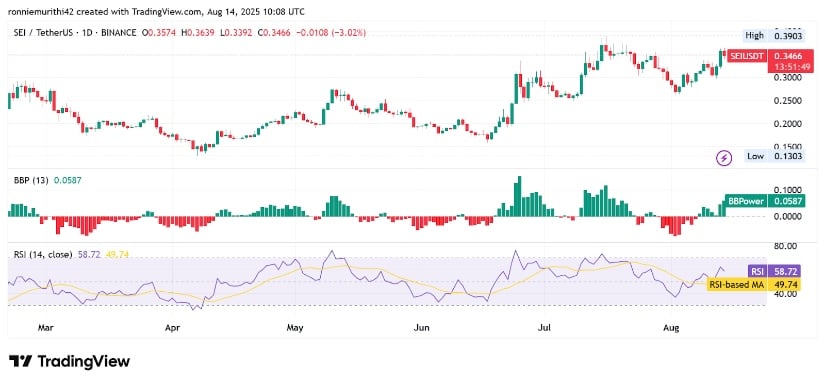
Task: Click the TradingView logo
Action: [69, 361]
